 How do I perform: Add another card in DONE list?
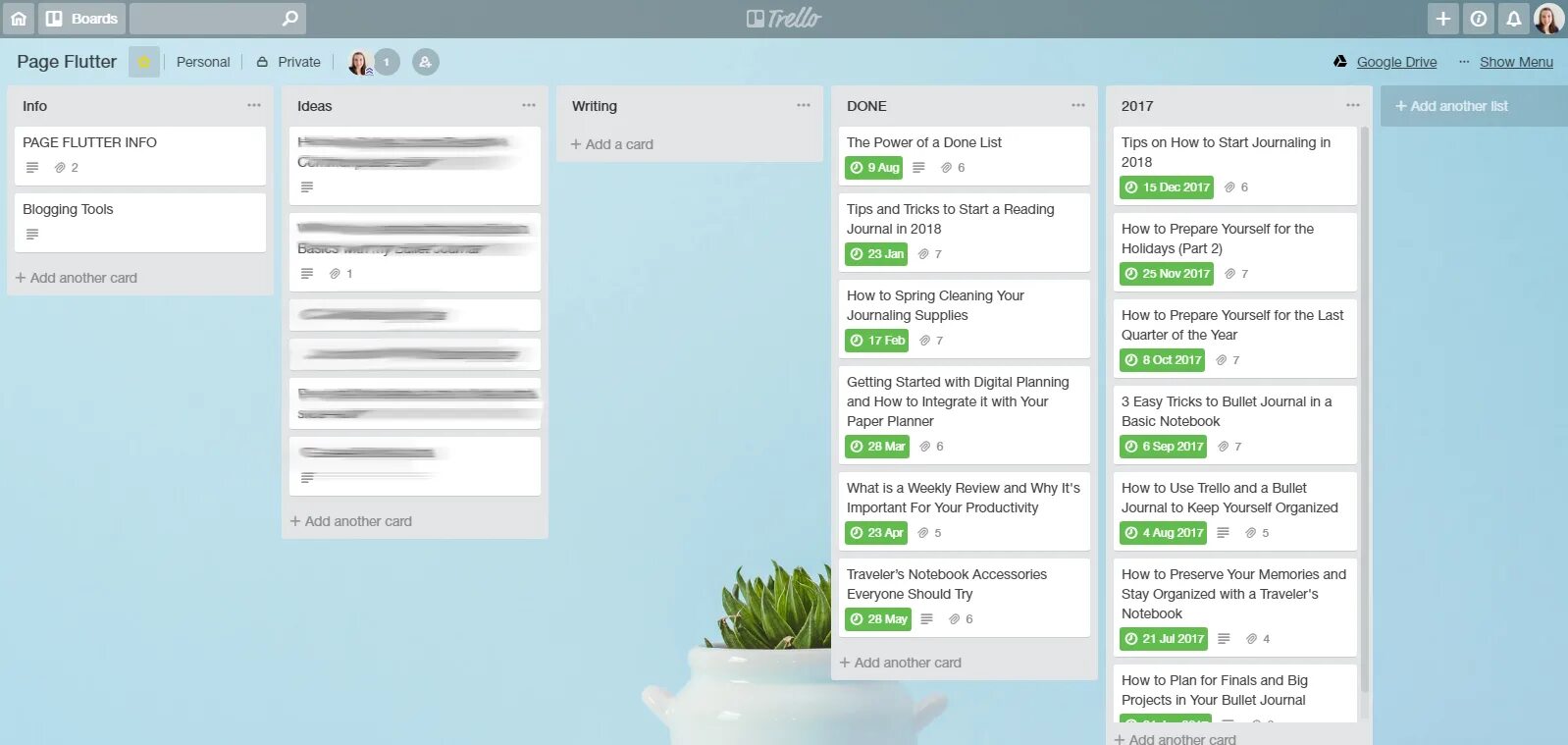point(901,663)
